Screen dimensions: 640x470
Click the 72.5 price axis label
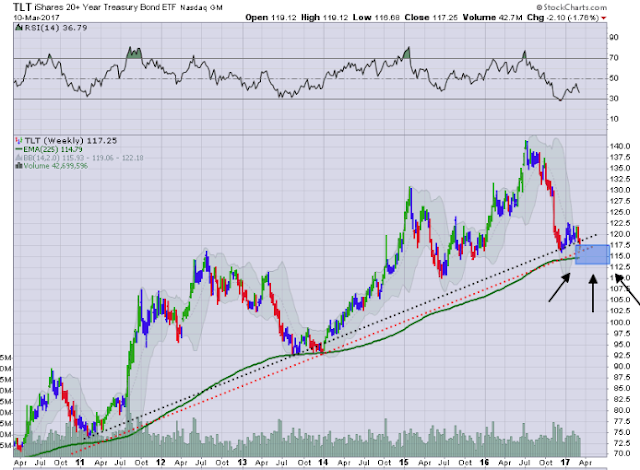click(620, 443)
